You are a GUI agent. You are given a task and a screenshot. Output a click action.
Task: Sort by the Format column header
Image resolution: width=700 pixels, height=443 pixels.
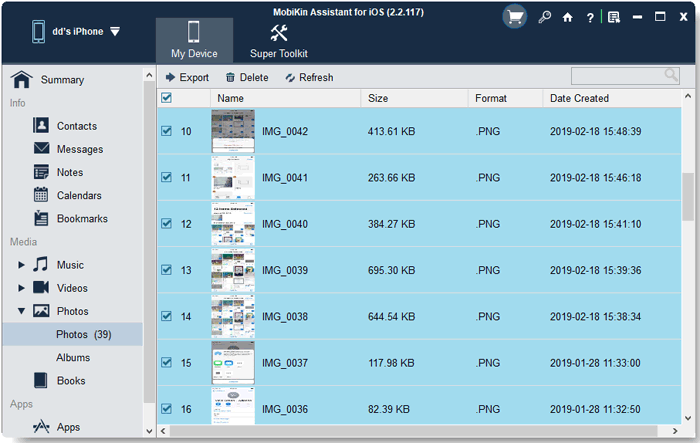click(x=505, y=98)
